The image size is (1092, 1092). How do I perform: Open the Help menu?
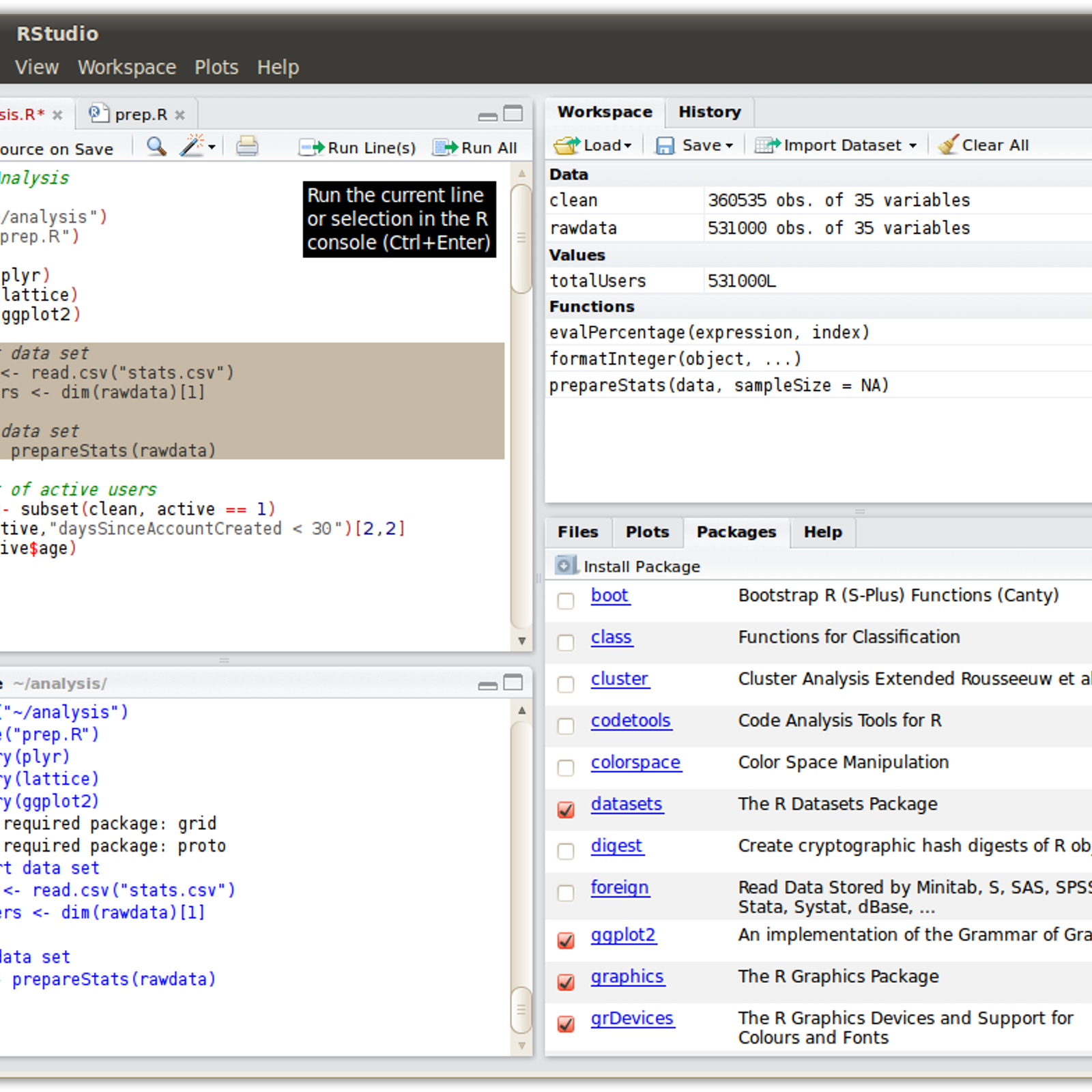coord(278,67)
